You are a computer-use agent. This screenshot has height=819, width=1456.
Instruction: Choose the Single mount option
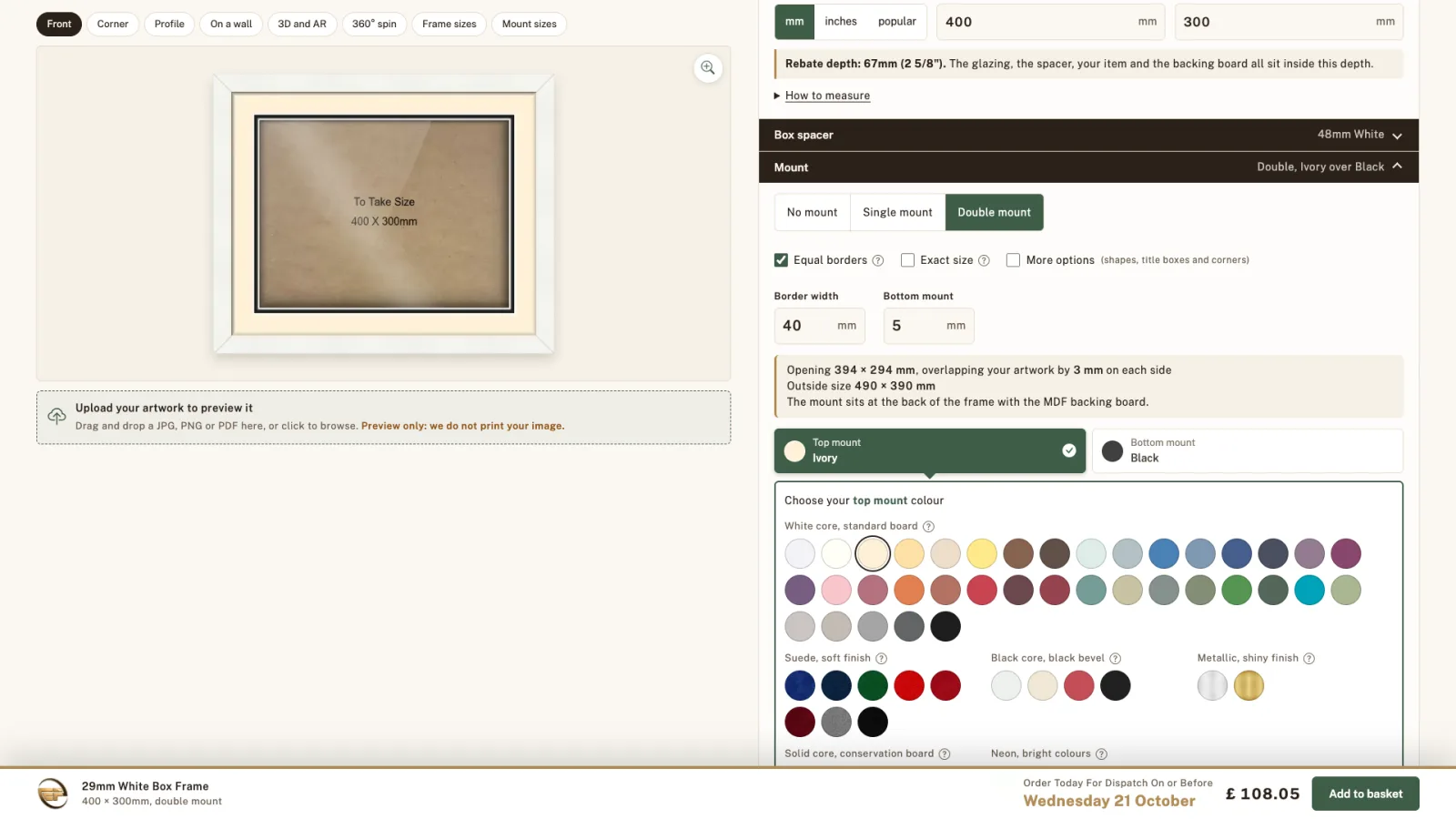coord(897,213)
